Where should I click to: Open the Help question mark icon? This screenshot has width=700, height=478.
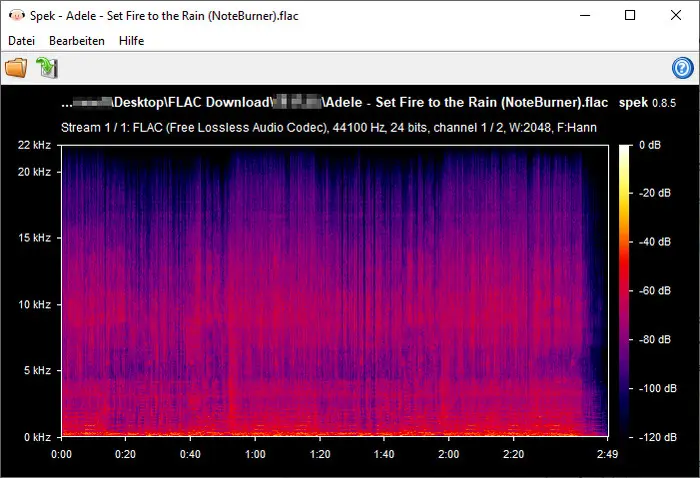point(683,68)
